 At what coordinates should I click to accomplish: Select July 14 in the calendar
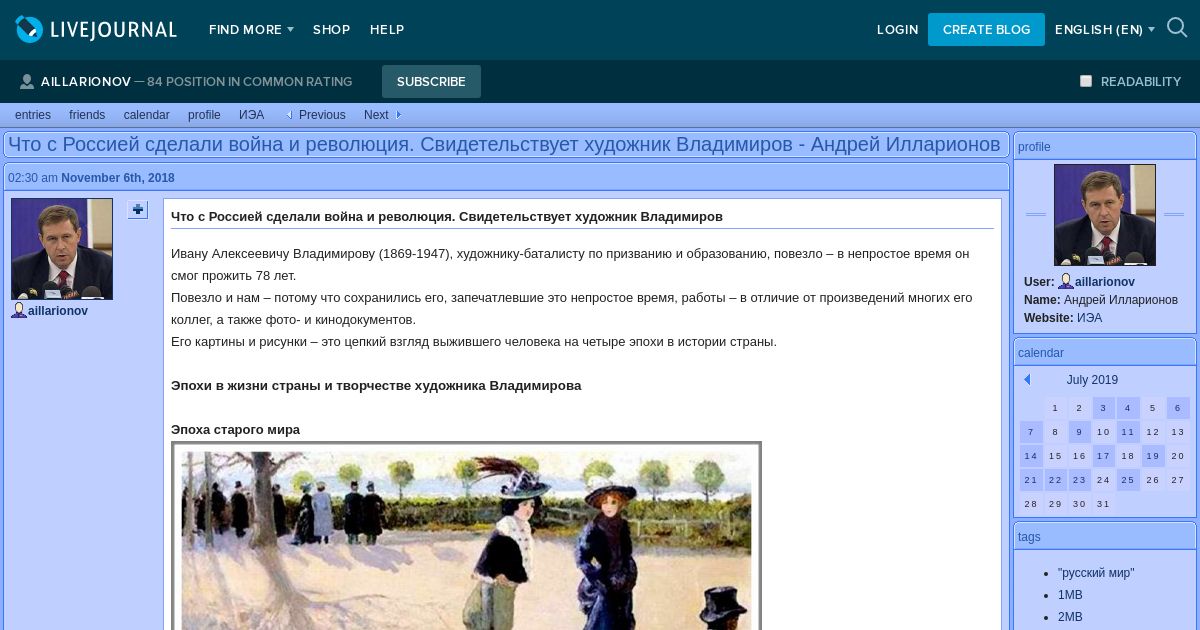pos(1031,456)
